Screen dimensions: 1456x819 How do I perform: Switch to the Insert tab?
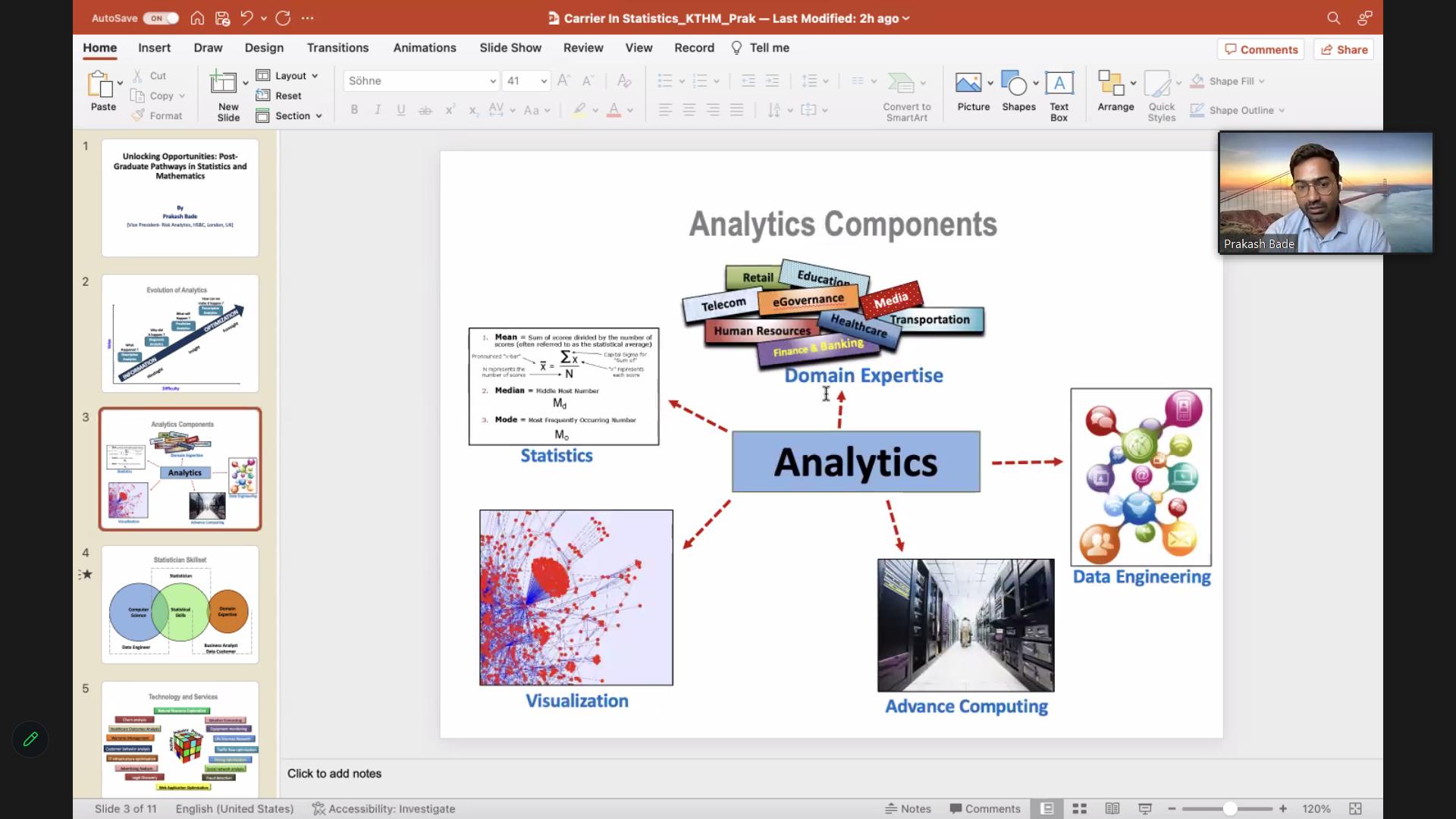click(x=155, y=48)
